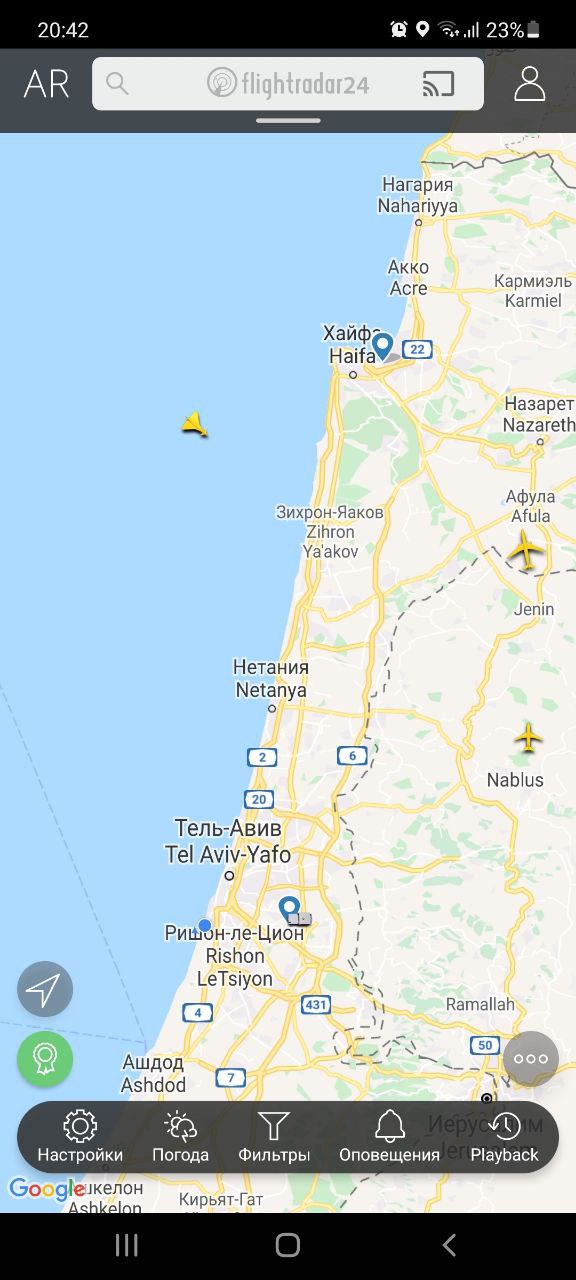The width and height of the screenshot is (576, 1280).
Task: Open Настройки settings tab
Action: (x=80, y=1137)
